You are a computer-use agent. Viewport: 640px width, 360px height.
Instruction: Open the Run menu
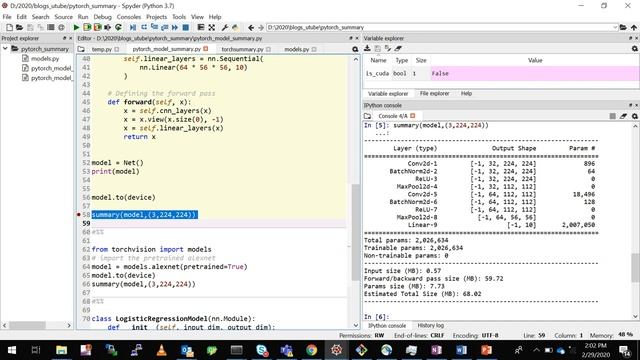coord(83,17)
